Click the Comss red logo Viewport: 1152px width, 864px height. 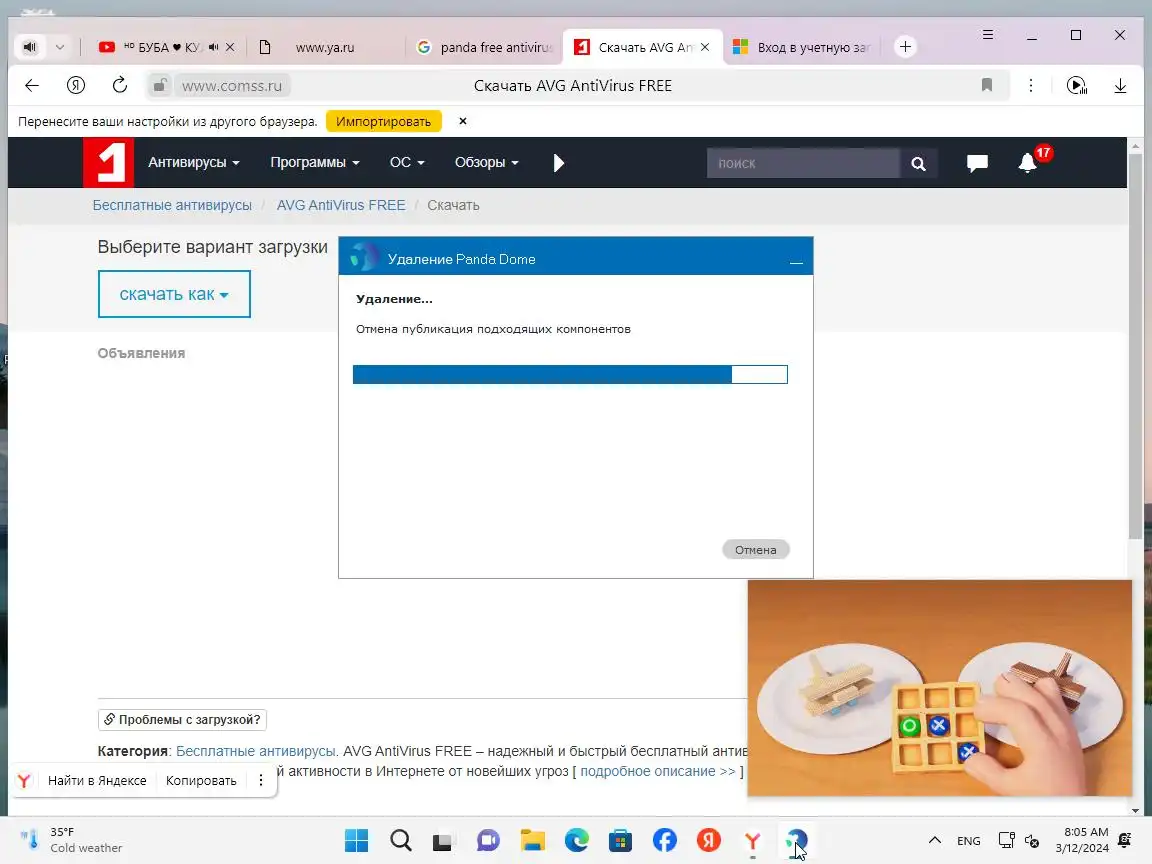[x=108, y=162]
